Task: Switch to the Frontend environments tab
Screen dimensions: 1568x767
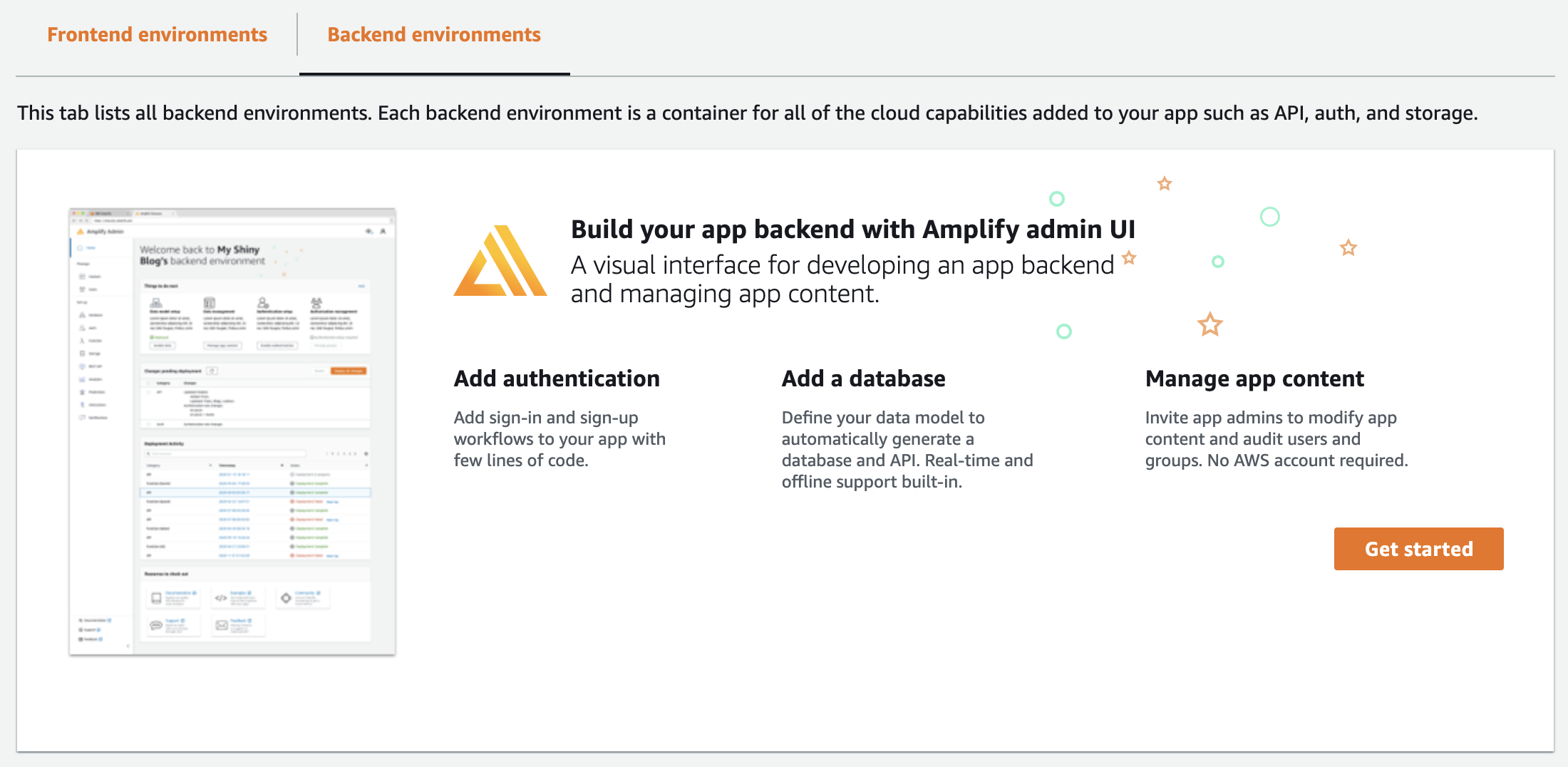Action: (x=157, y=34)
